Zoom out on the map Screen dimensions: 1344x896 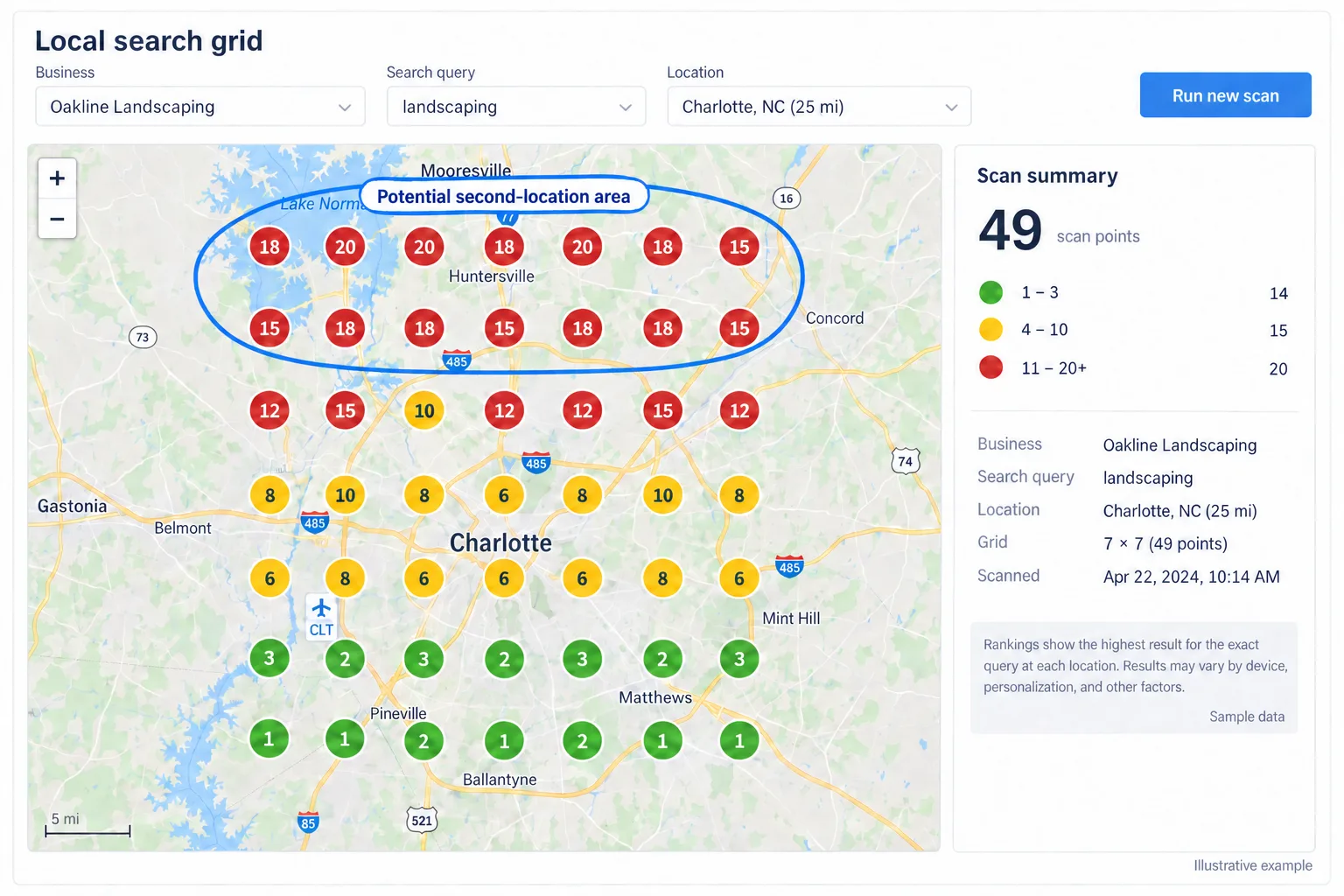57,219
